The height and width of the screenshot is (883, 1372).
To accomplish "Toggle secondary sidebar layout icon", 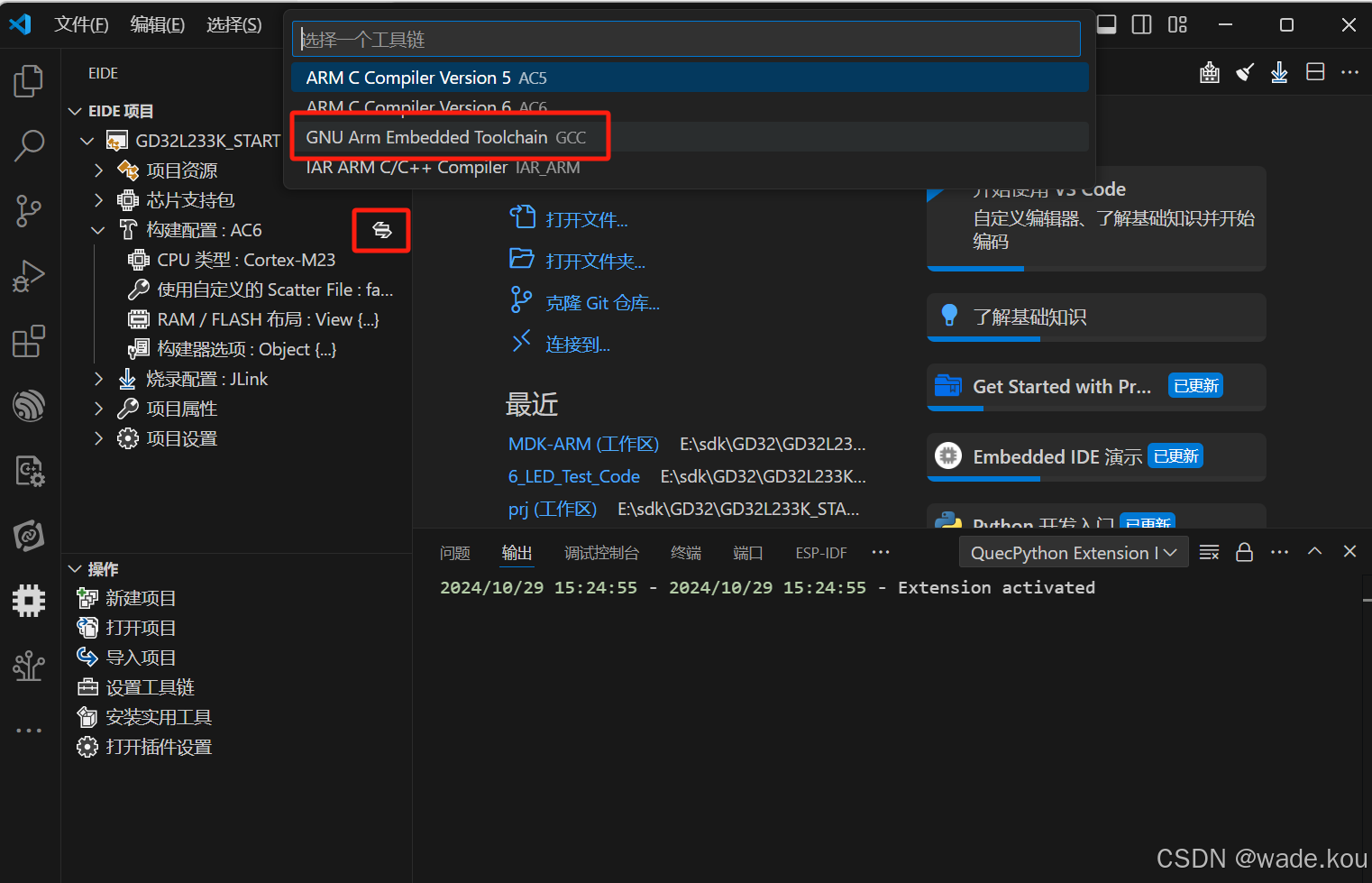I will [x=1142, y=24].
